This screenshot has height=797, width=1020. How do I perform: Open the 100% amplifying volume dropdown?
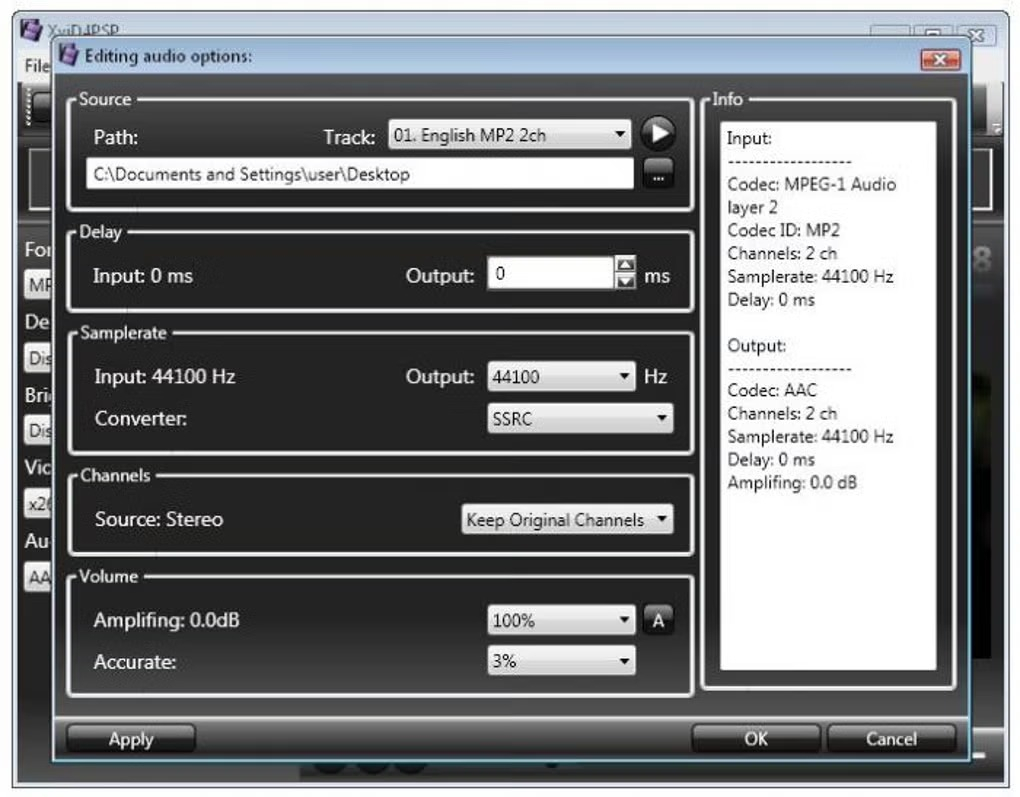[x=561, y=620]
